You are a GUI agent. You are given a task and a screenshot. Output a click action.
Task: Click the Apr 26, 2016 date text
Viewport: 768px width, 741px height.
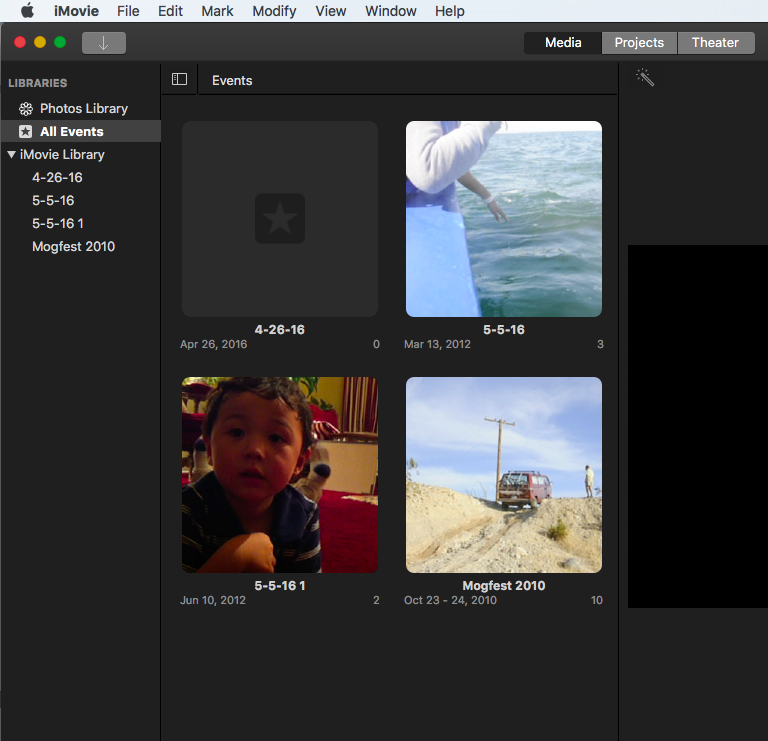(x=214, y=344)
